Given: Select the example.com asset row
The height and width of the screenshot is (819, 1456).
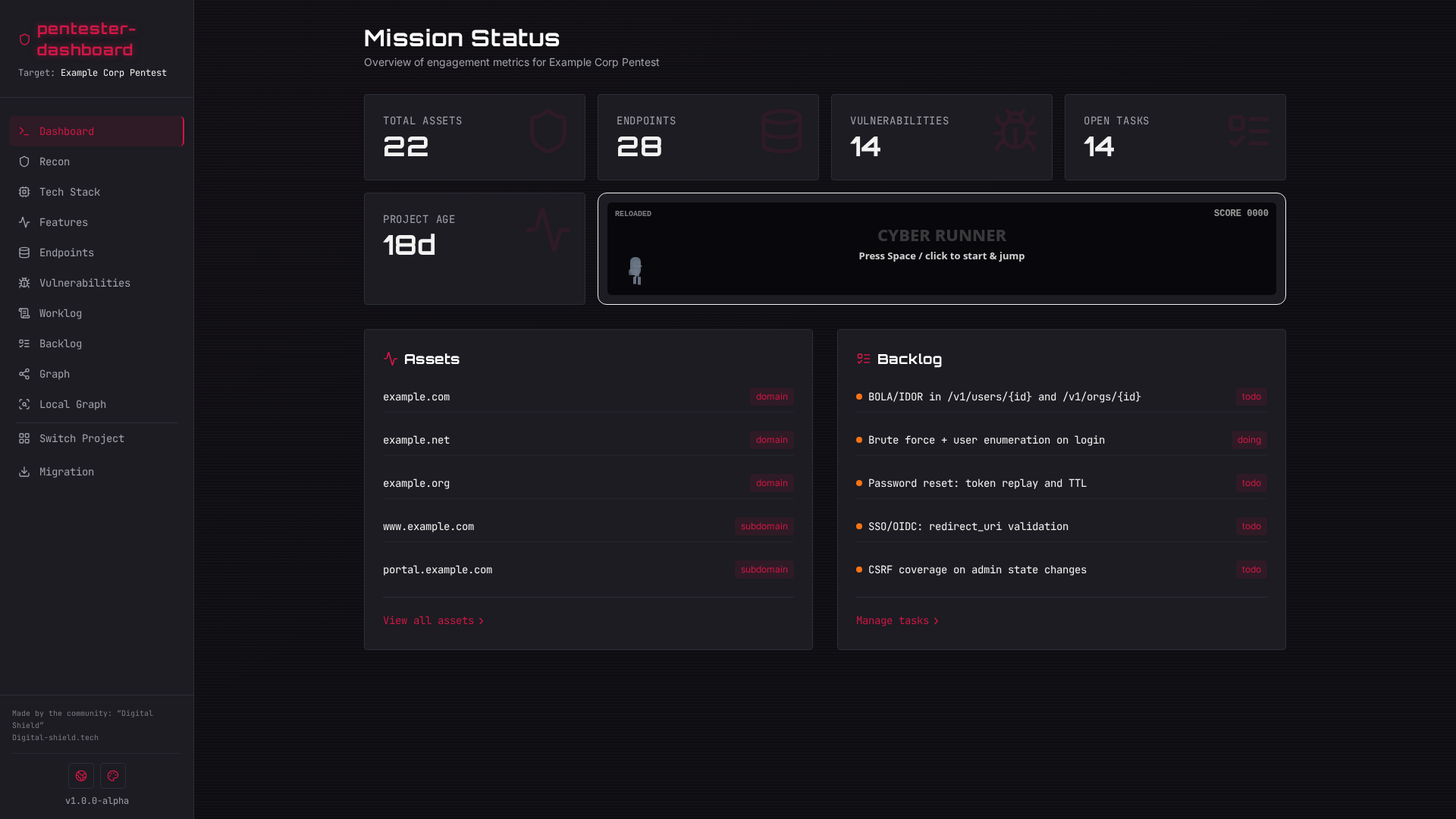Looking at the screenshot, I should (416, 397).
